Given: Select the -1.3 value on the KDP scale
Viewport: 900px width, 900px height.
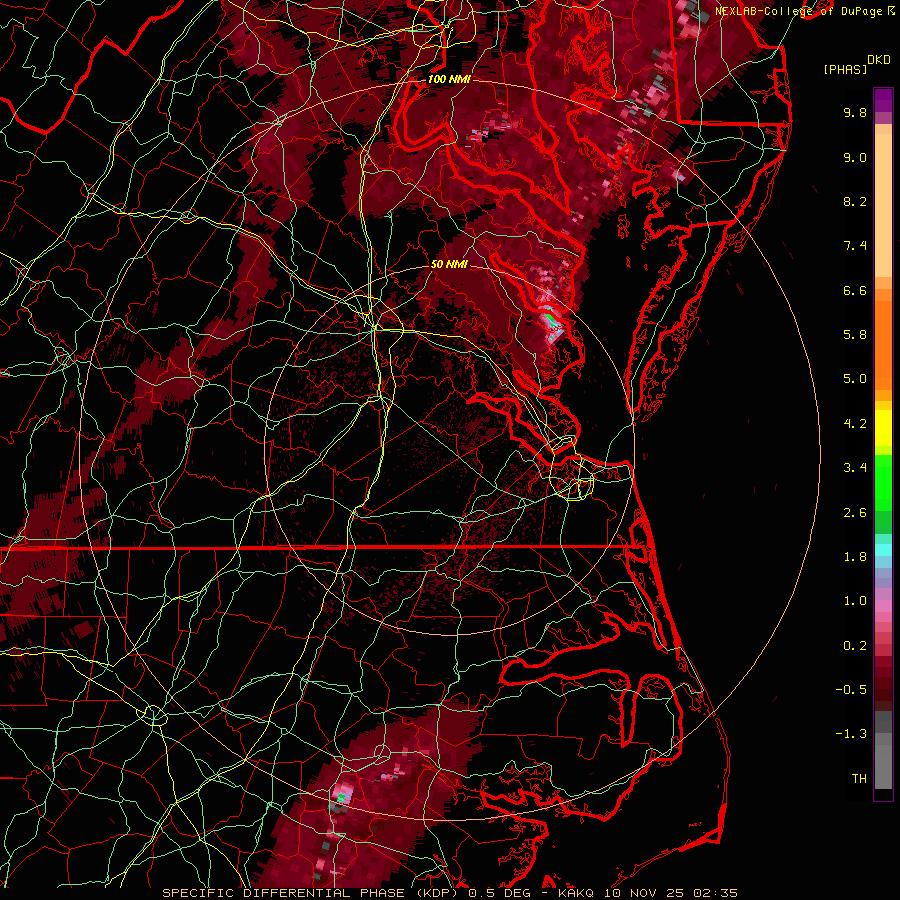Looking at the screenshot, I should tap(851, 734).
